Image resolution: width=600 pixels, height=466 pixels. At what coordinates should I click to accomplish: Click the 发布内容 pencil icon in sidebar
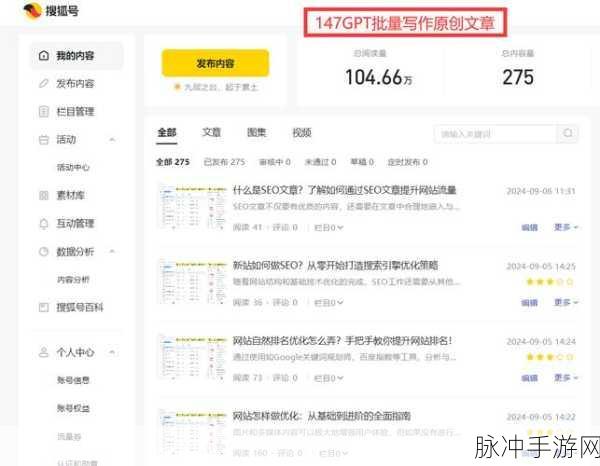[44, 83]
